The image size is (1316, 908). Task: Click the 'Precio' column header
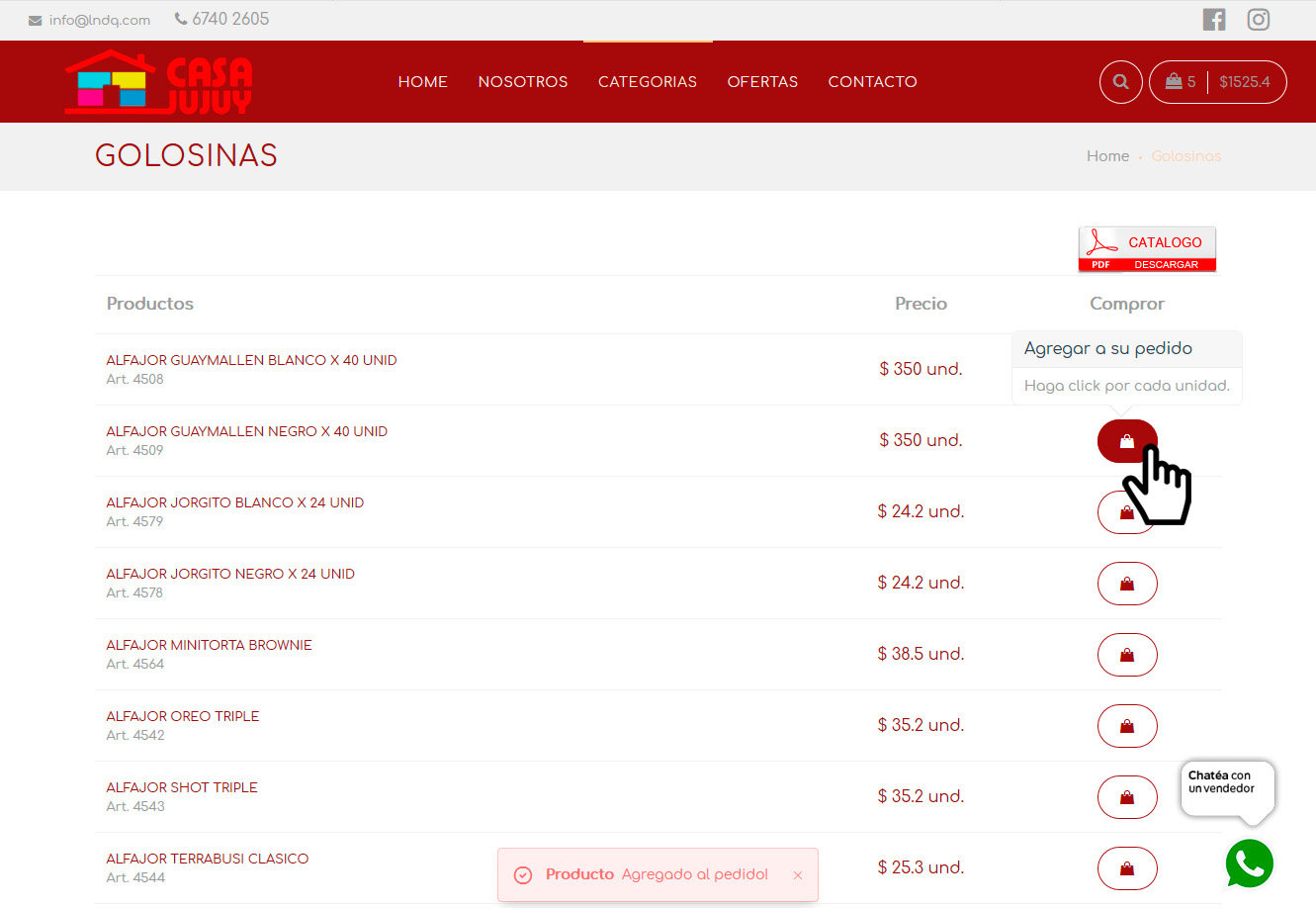(921, 304)
